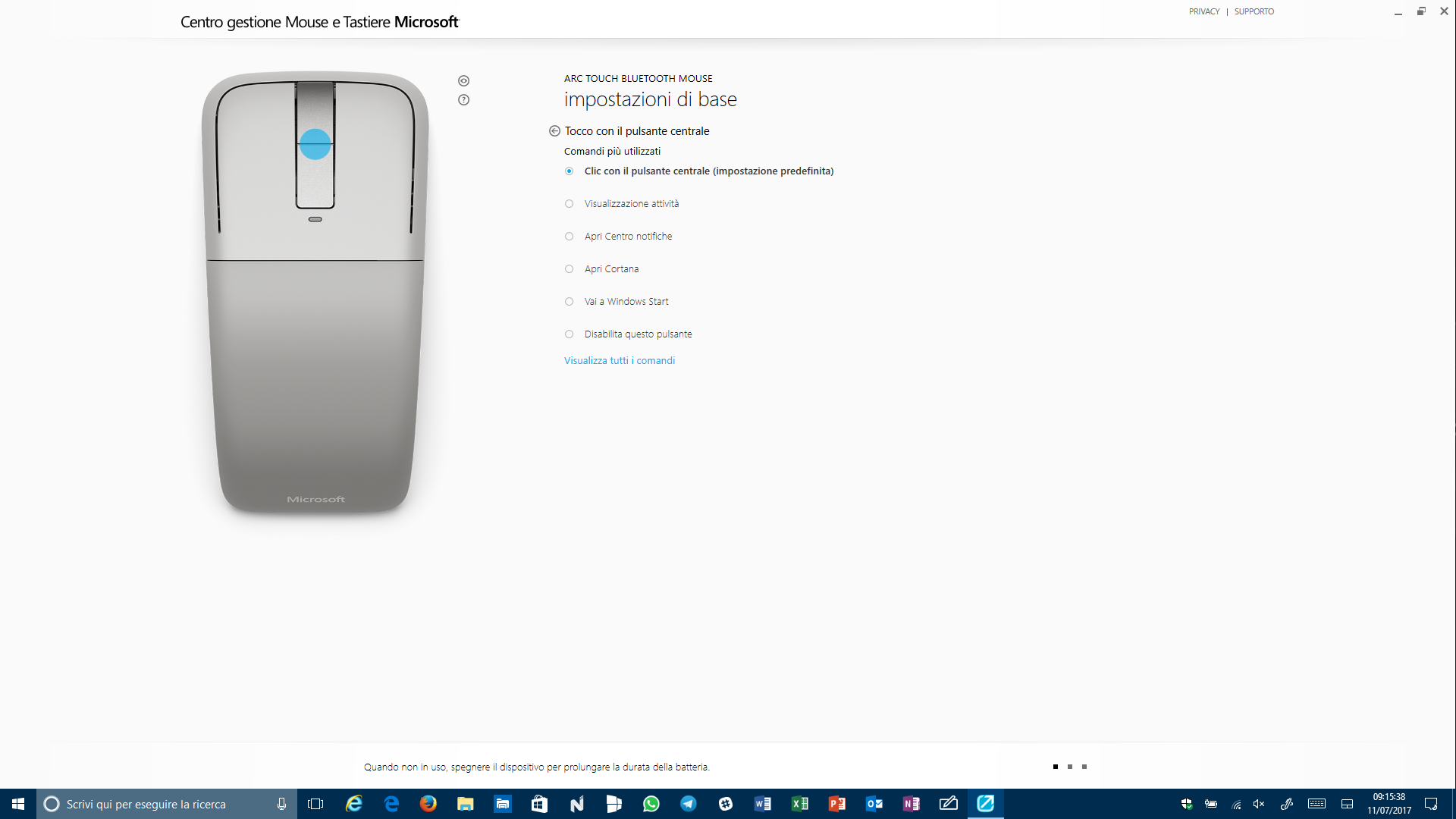This screenshot has width=1456, height=819.
Task: Open the virtual touchpad tray icon
Action: [x=1348, y=804]
